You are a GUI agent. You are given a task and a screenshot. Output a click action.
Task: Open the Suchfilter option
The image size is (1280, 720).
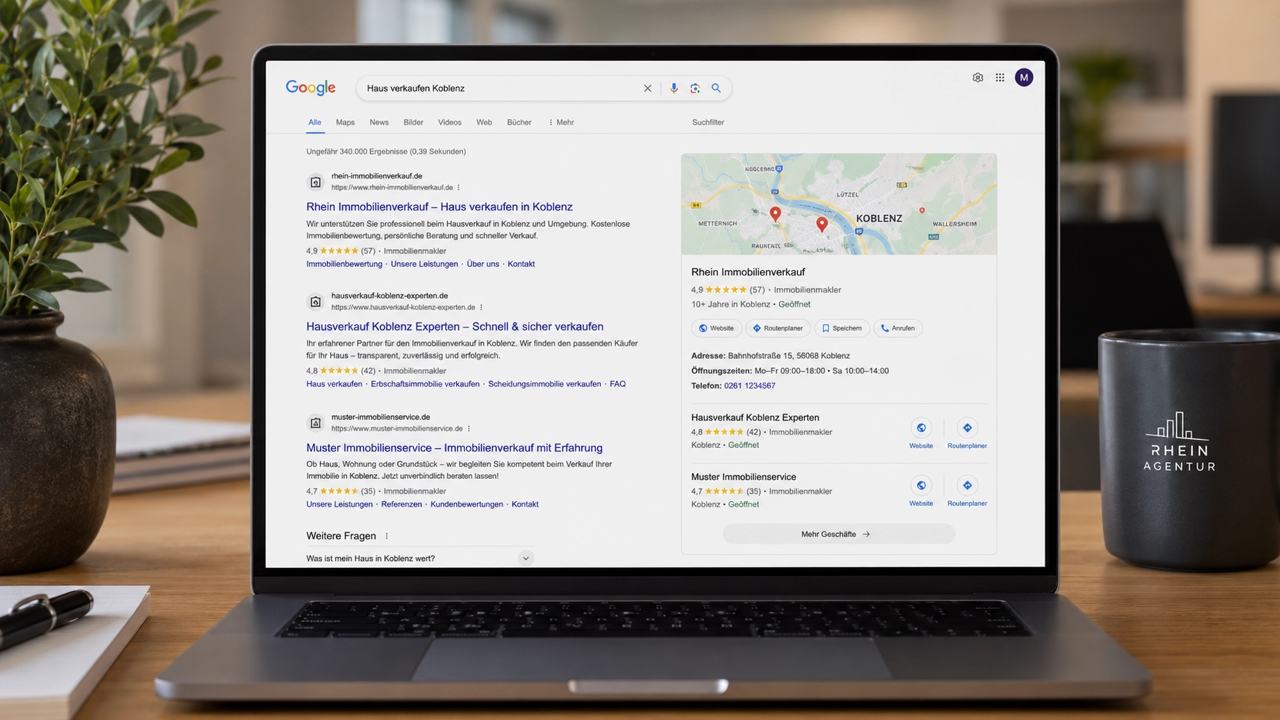708,122
